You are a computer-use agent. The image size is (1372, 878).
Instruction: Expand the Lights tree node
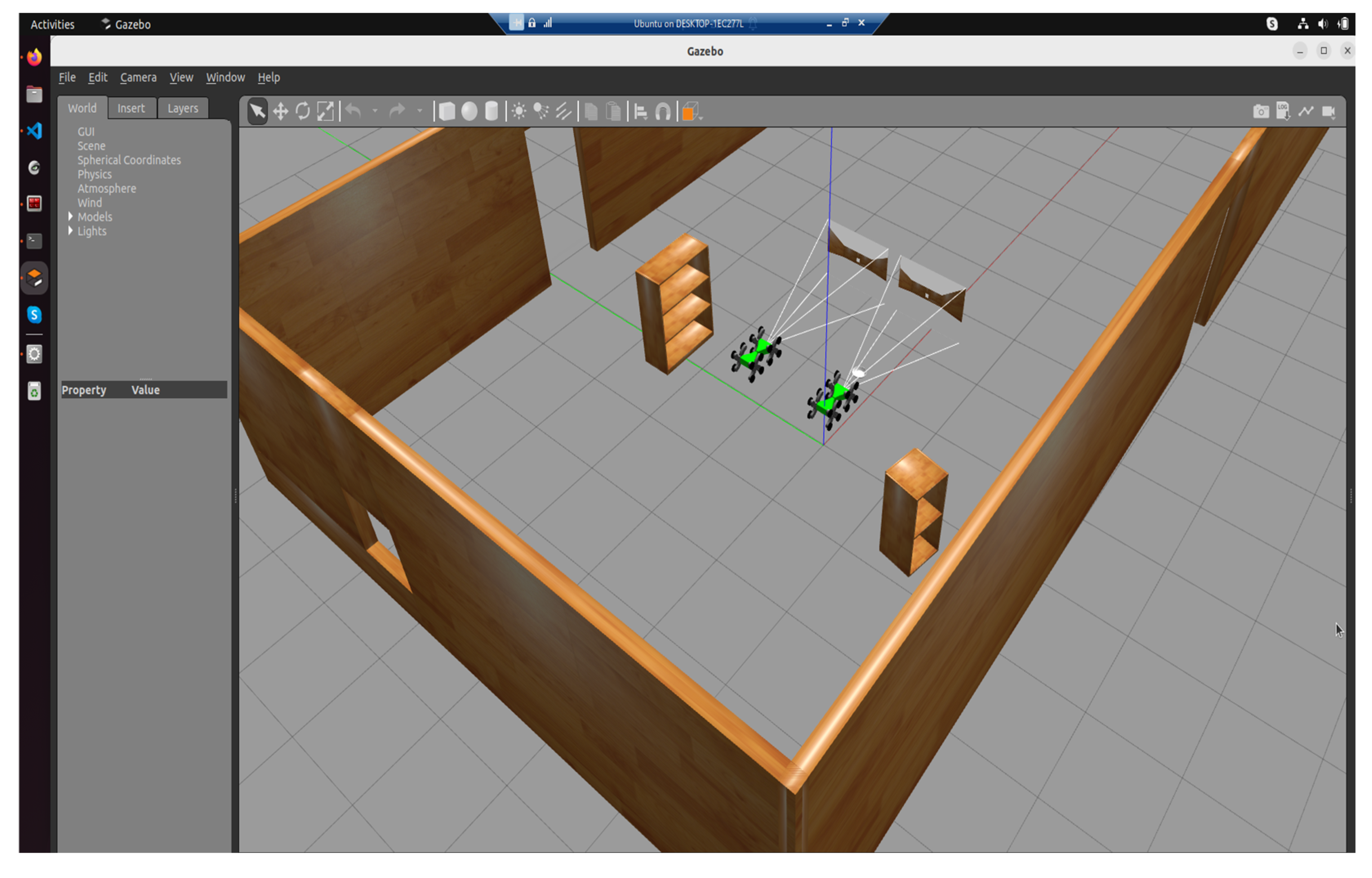pos(71,231)
